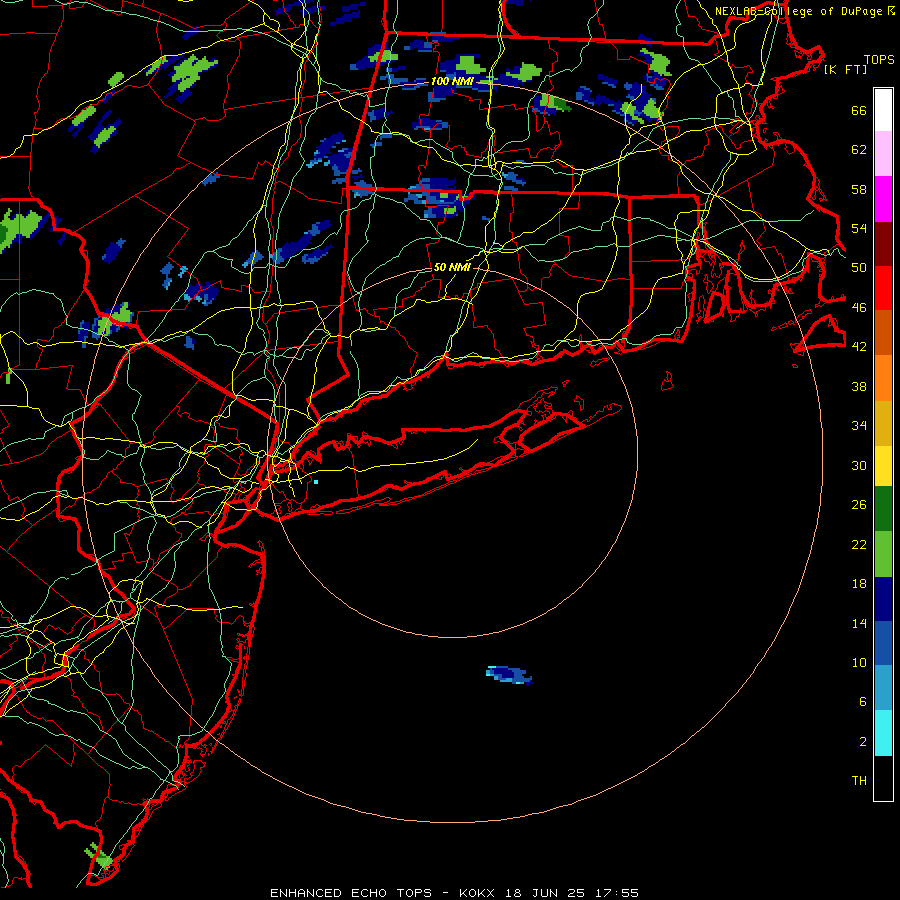The image size is (900, 900).
Task: Click the 'ENHANCED ECHO TOPS' product caption
Action: 351,893
